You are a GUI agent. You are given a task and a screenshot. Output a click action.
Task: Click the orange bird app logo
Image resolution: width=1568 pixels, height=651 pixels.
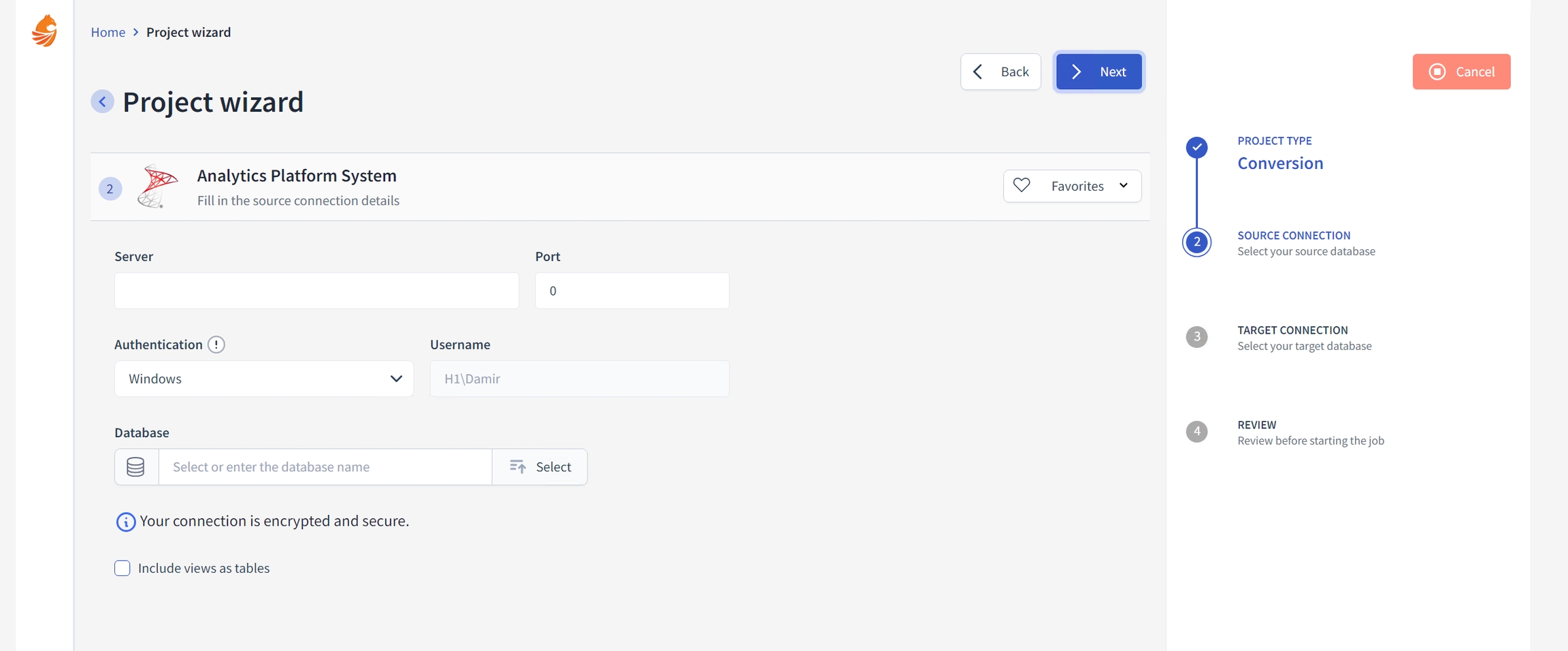tap(45, 31)
